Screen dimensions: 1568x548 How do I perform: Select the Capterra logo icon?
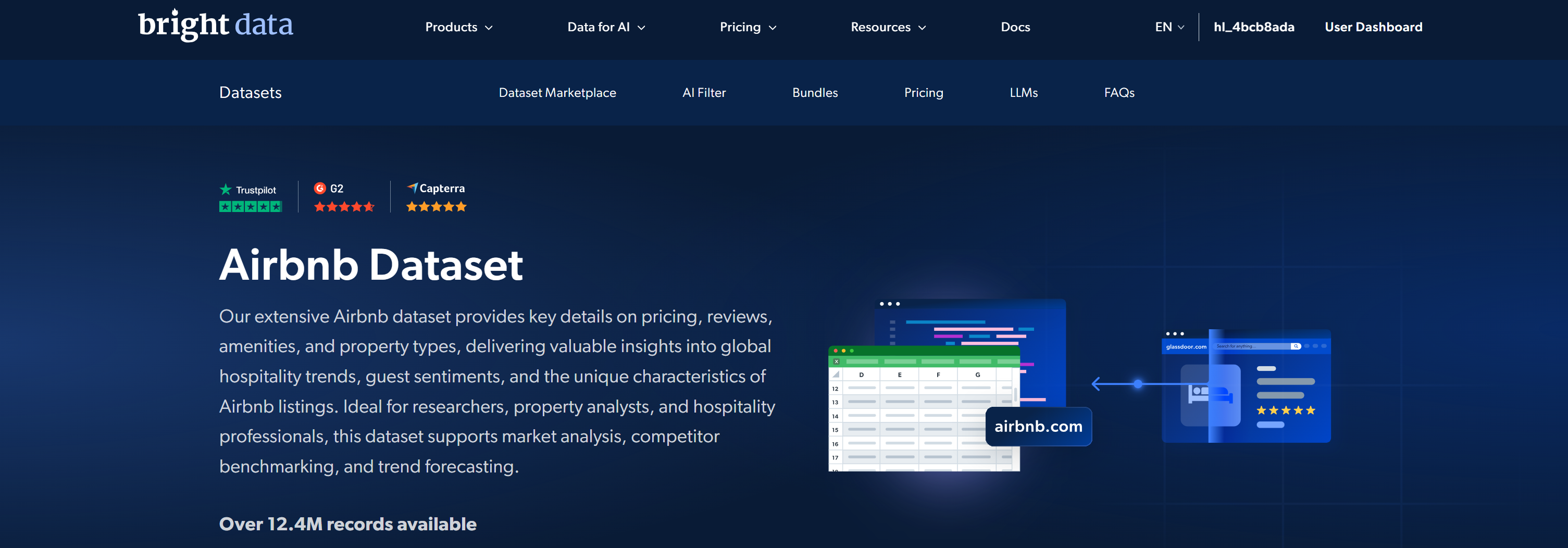[x=413, y=188]
